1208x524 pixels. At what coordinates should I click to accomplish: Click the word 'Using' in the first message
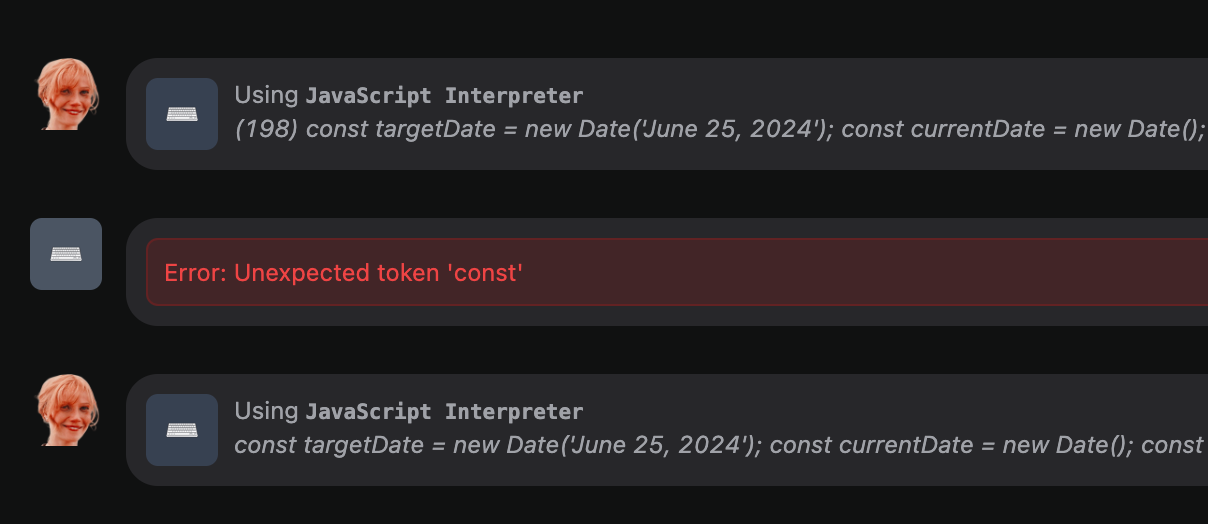(266, 96)
